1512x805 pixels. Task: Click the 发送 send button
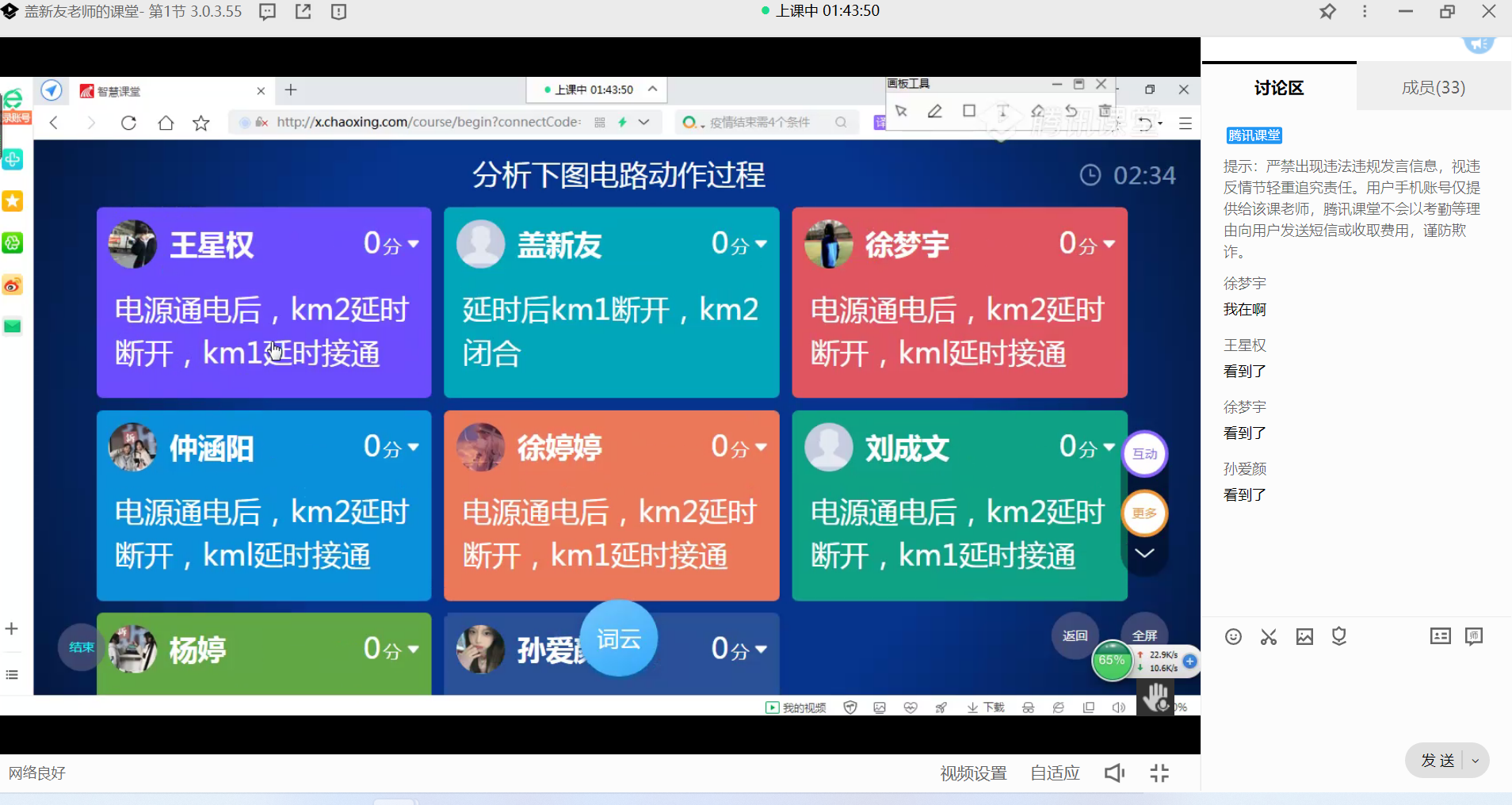(1437, 761)
